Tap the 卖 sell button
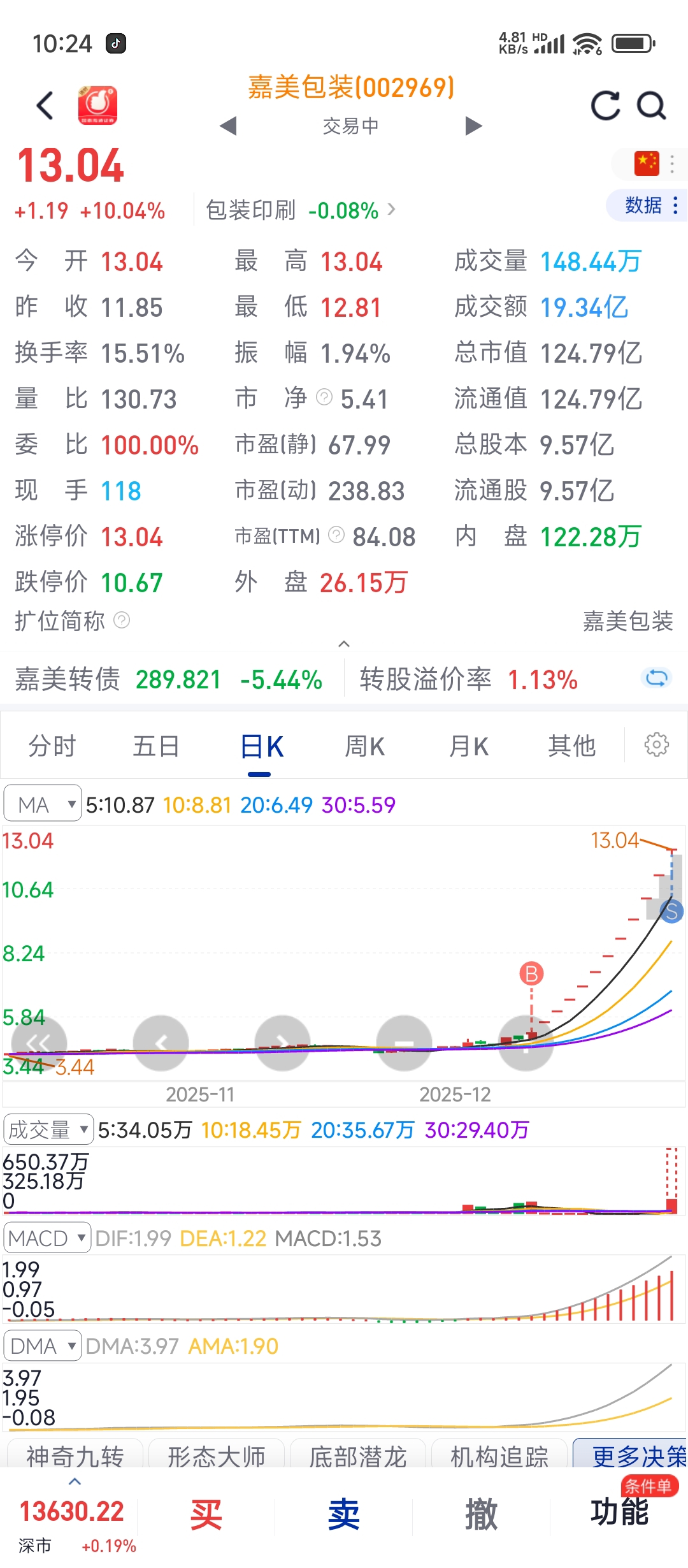688x1568 pixels. 344,1514
